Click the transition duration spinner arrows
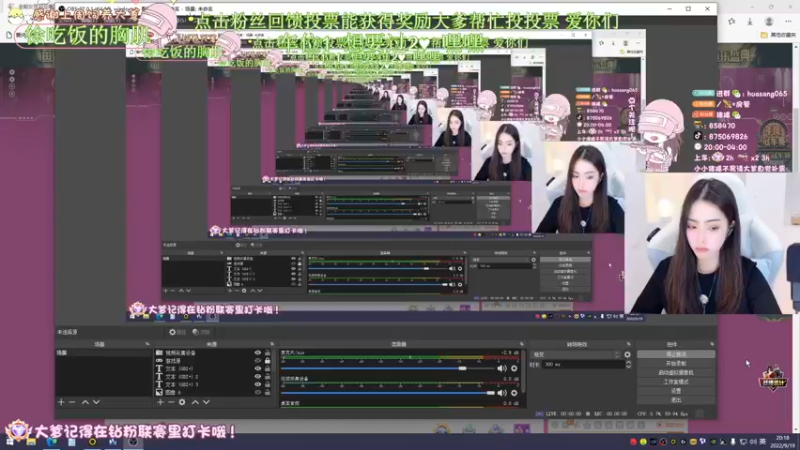This screenshot has width=800, height=450. [628, 365]
